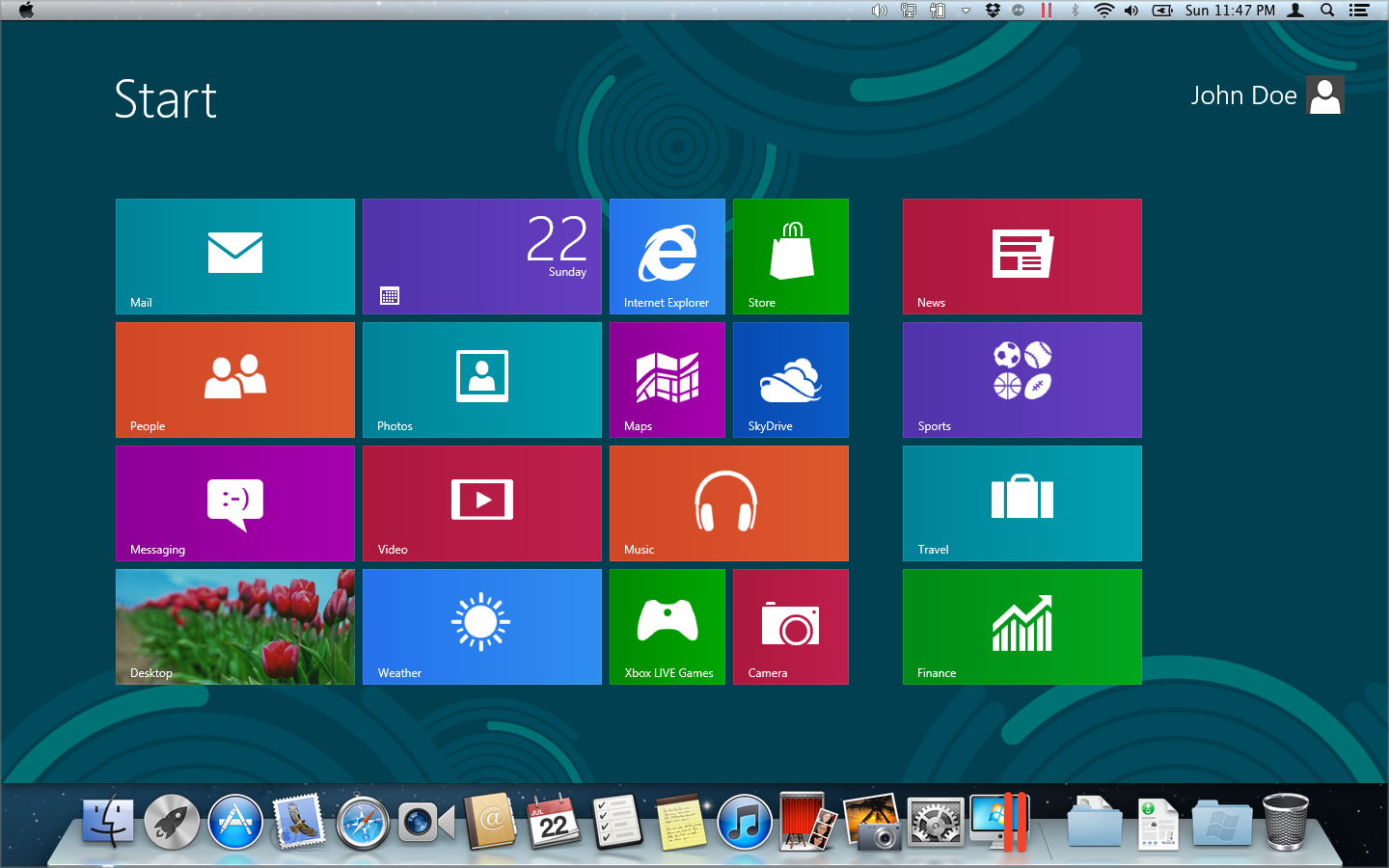The image size is (1389, 868).
Task: Open the Sports tile
Action: [1022, 380]
